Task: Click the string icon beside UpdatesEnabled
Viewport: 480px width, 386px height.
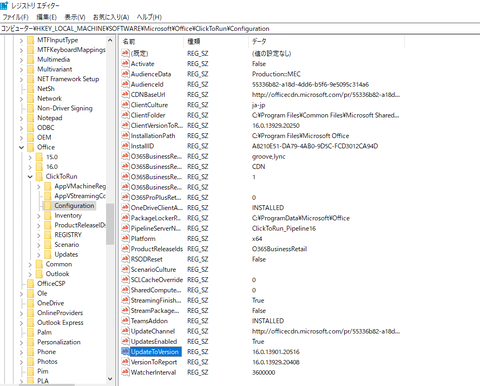Action: 125,341
